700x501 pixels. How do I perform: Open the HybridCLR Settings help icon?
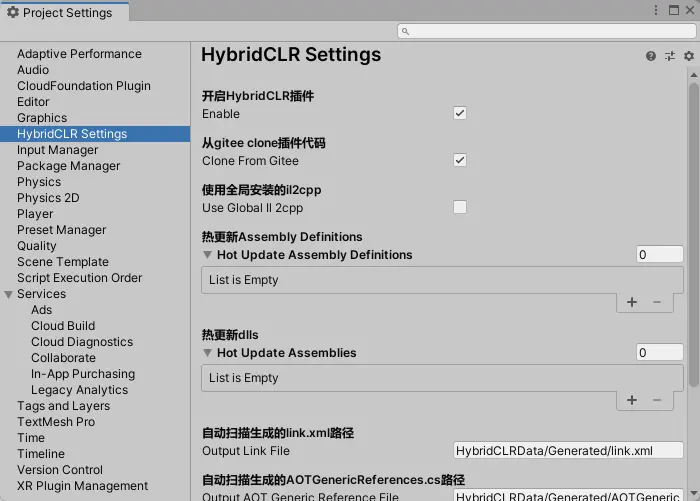click(651, 57)
